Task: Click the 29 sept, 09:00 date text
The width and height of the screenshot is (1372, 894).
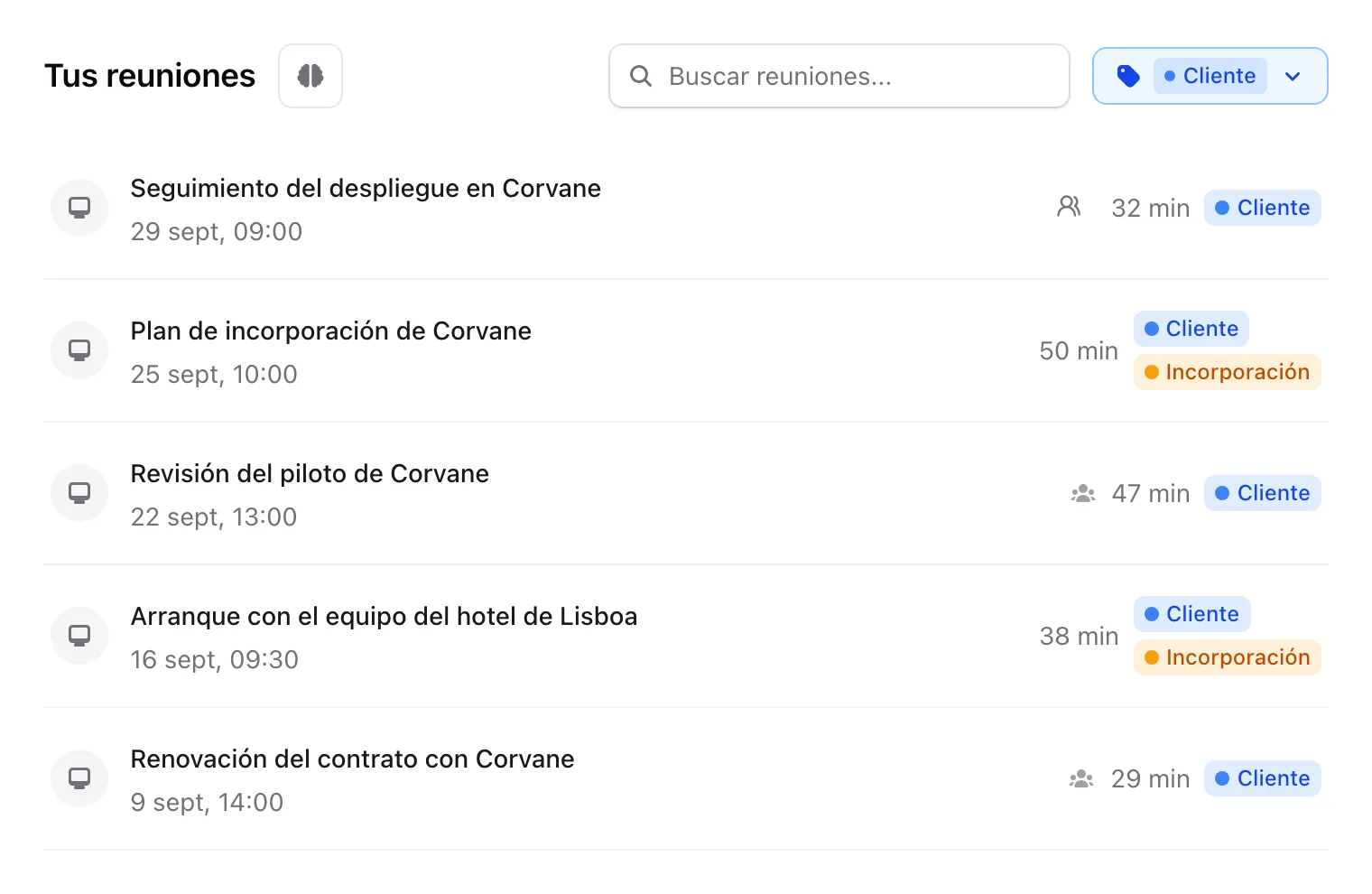Action: tap(217, 232)
